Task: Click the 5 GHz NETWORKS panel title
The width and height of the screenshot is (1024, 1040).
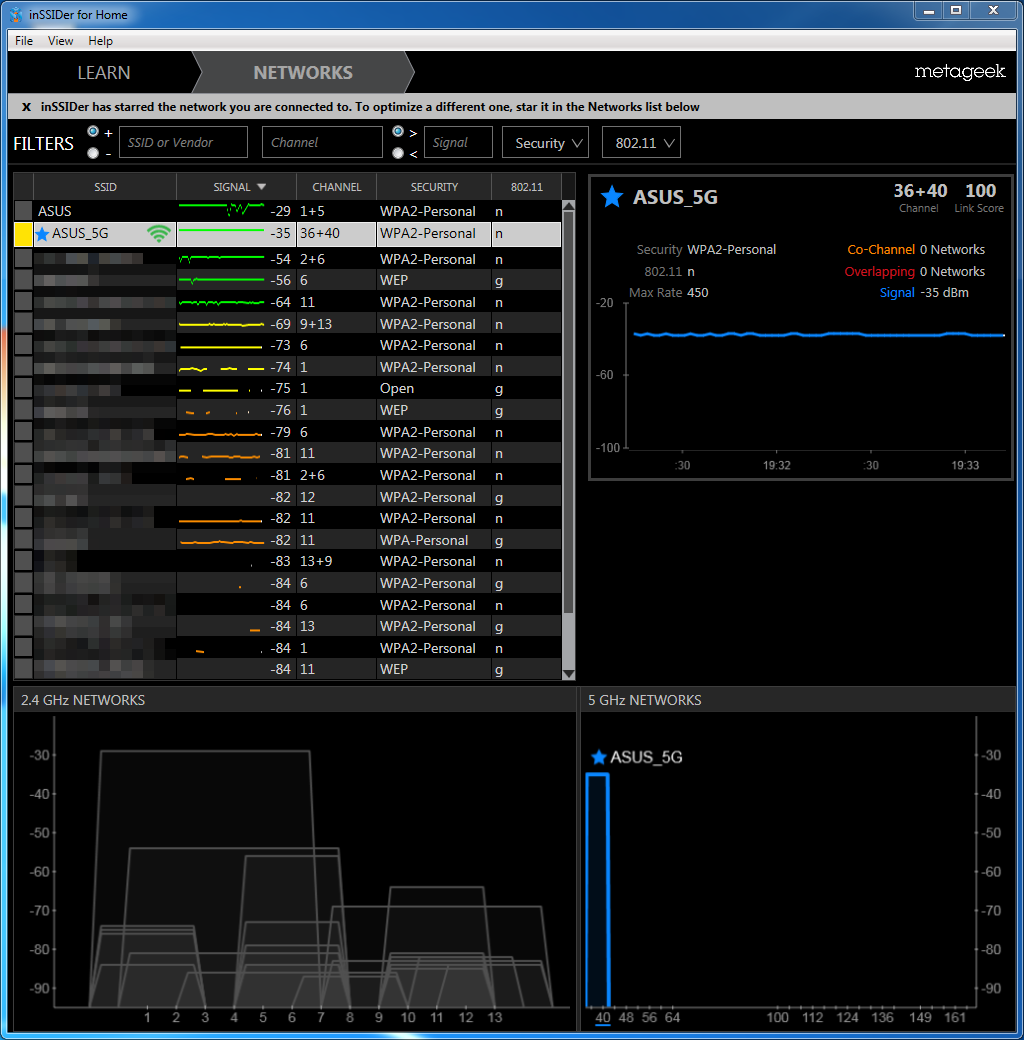Action: 645,700
